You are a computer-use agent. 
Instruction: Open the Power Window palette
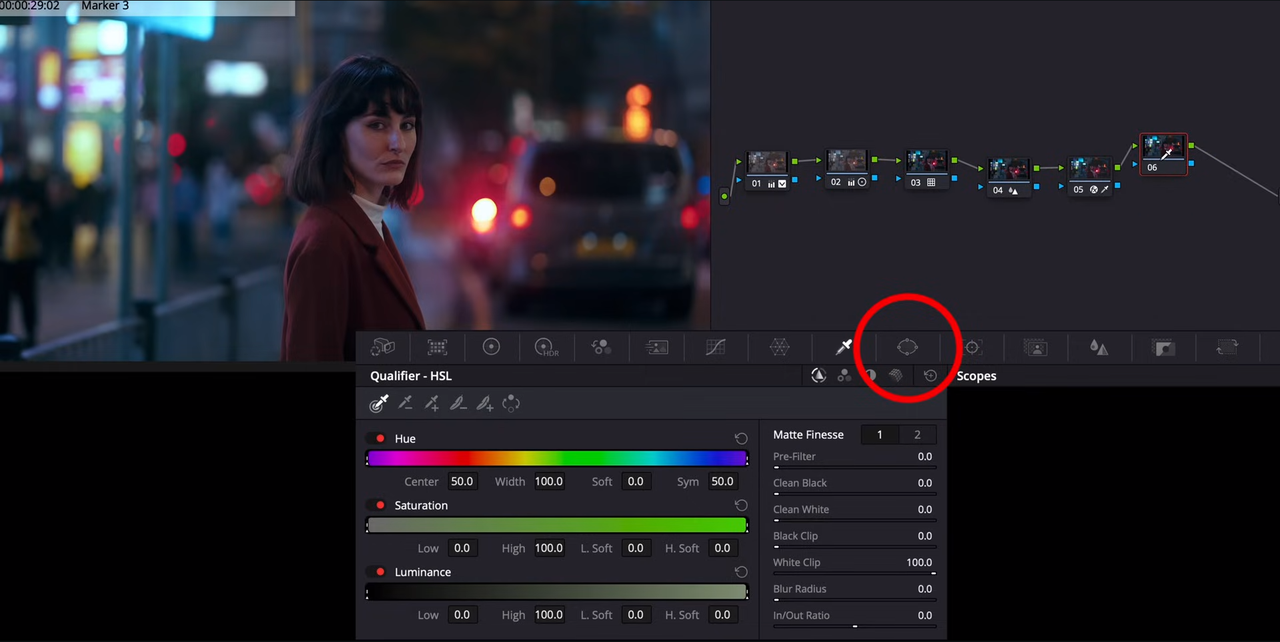(x=907, y=347)
